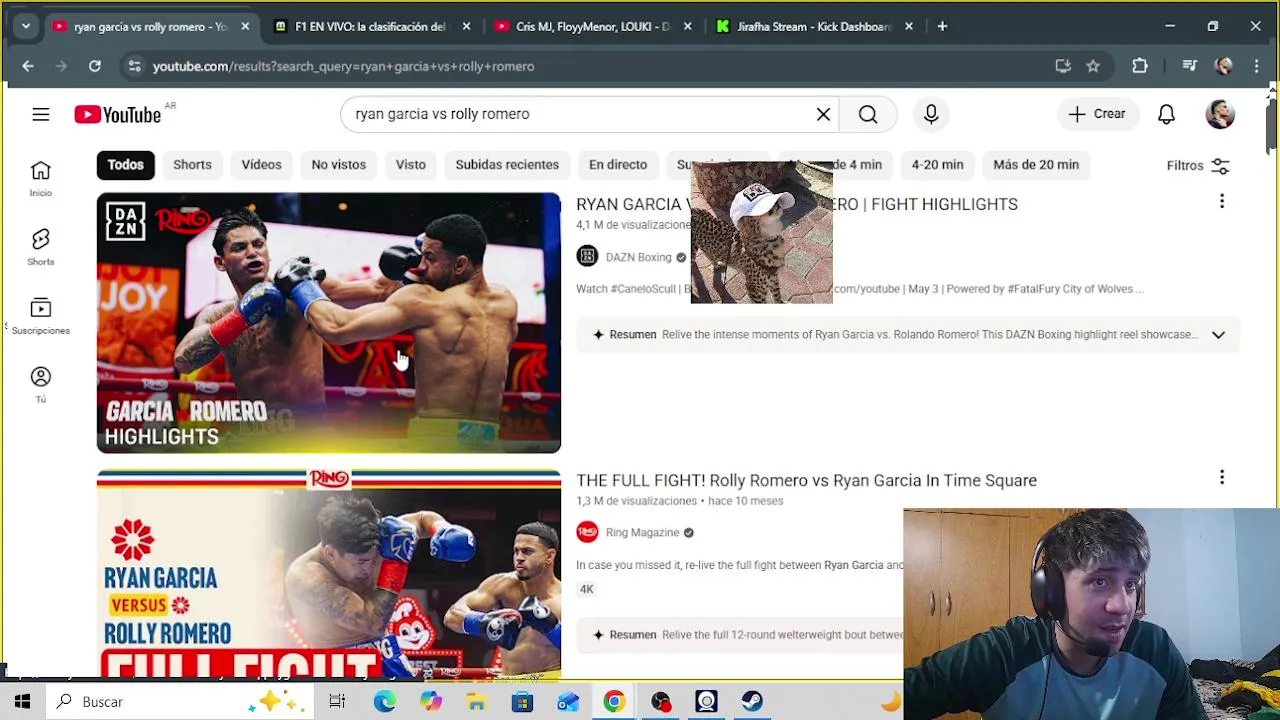This screenshot has height=720, width=1280.
Task: Expand the Resumen summary of highlights video
Action: tap(1218, 335)
